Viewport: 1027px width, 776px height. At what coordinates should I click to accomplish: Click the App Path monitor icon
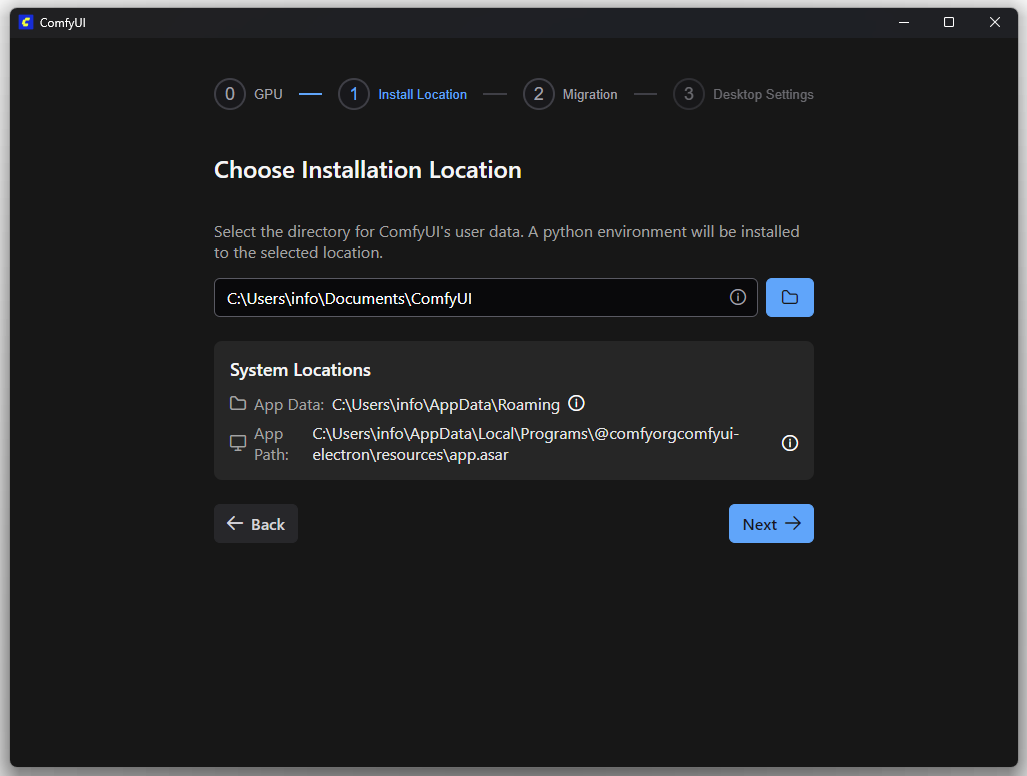pos(238,443)
